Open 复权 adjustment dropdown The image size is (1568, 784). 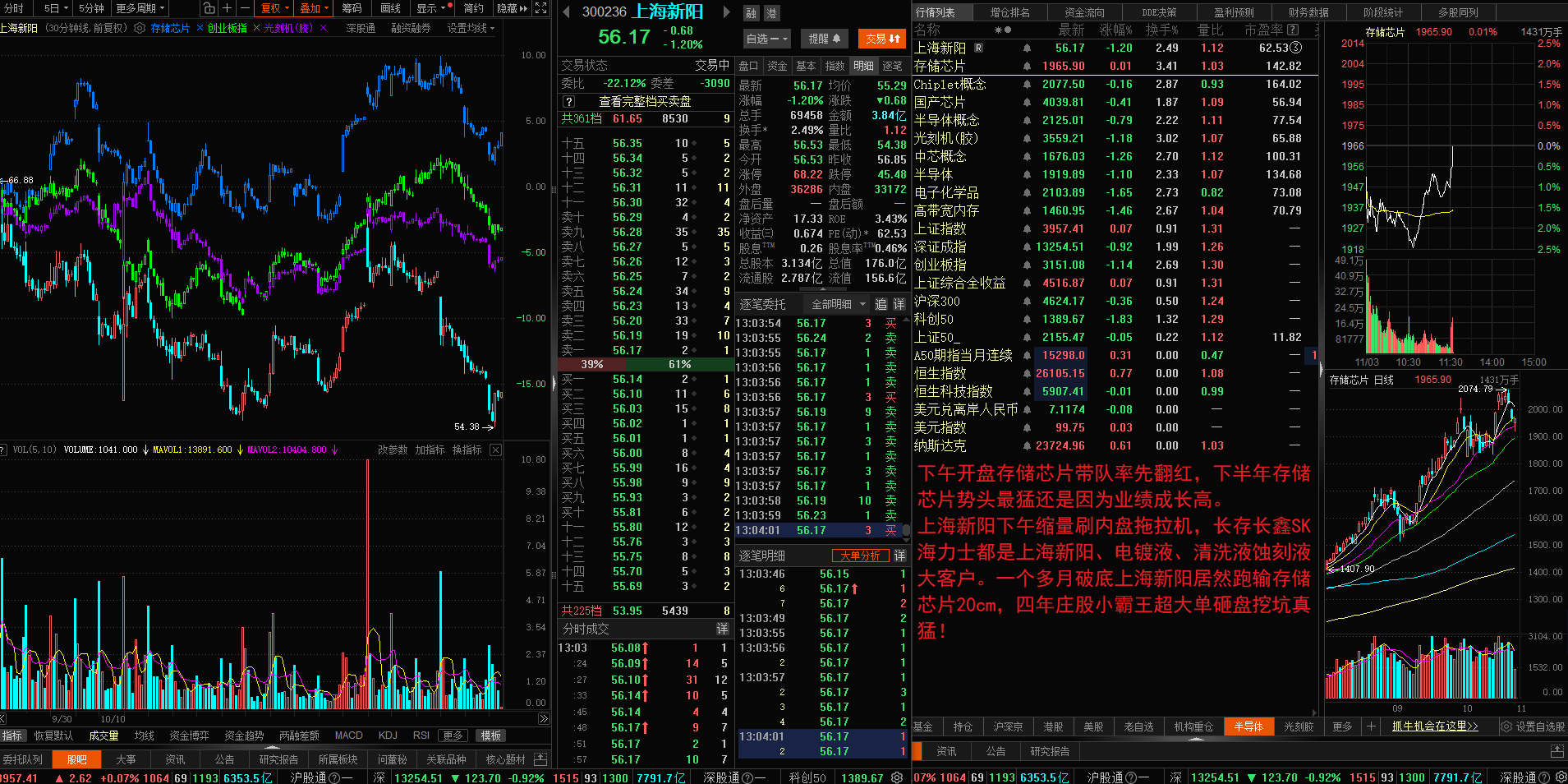(275, 8)
